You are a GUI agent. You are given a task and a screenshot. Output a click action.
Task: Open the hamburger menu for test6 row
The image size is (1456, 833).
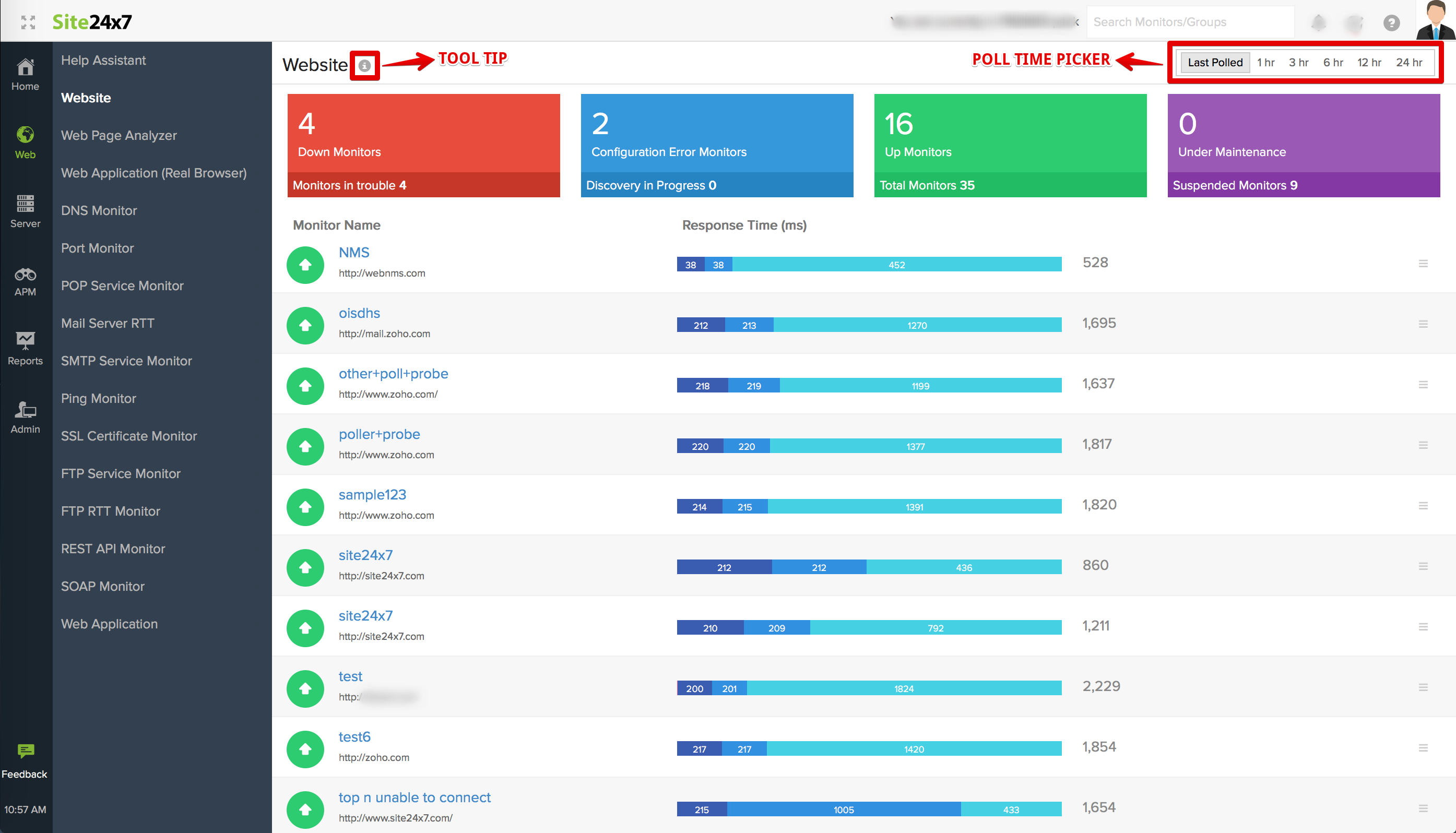(x=1424, y=748)
